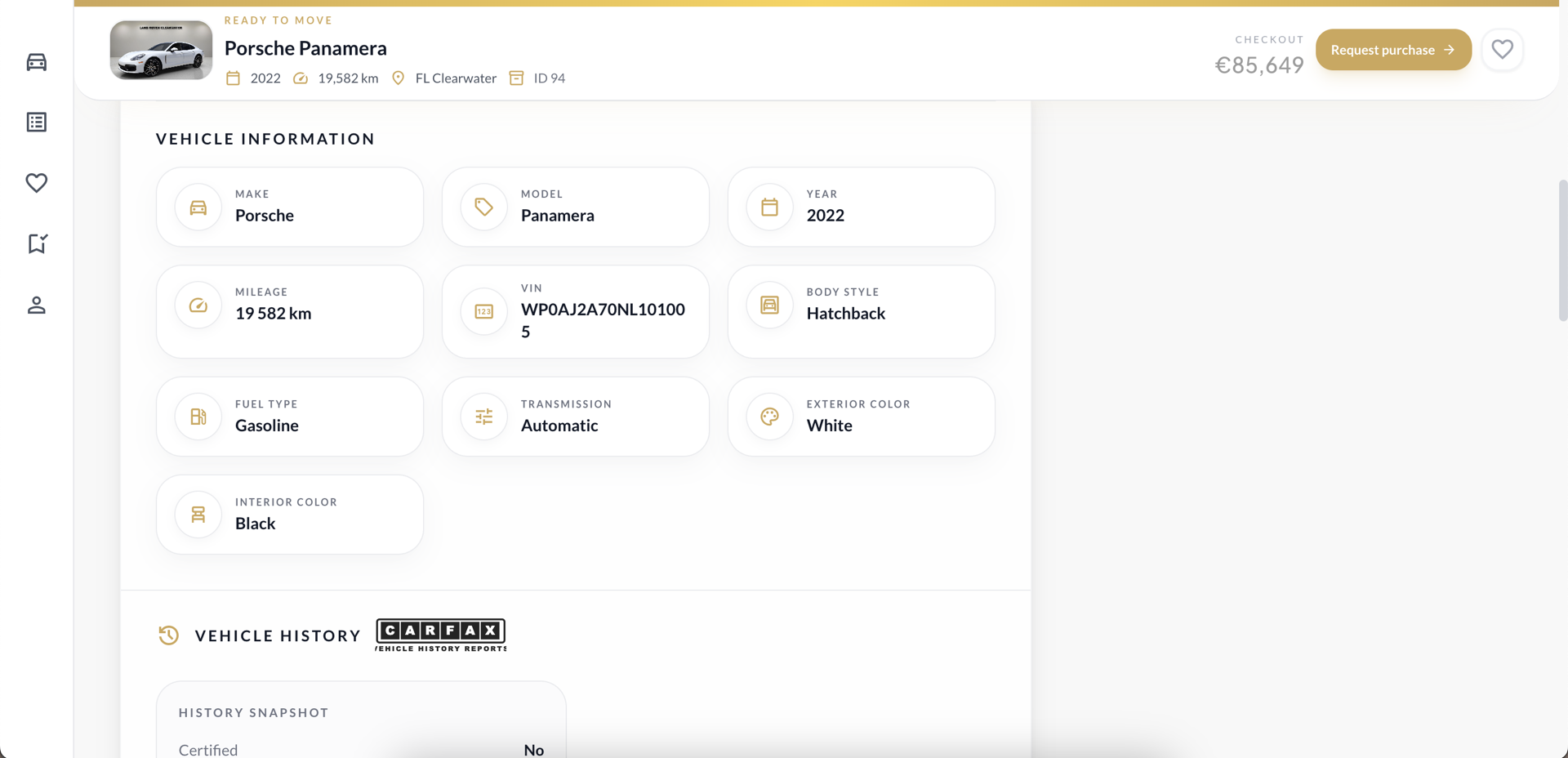This screenshot has width=1568, height=758.
Task: Click the Hatchback body style value
Action: 846,314
